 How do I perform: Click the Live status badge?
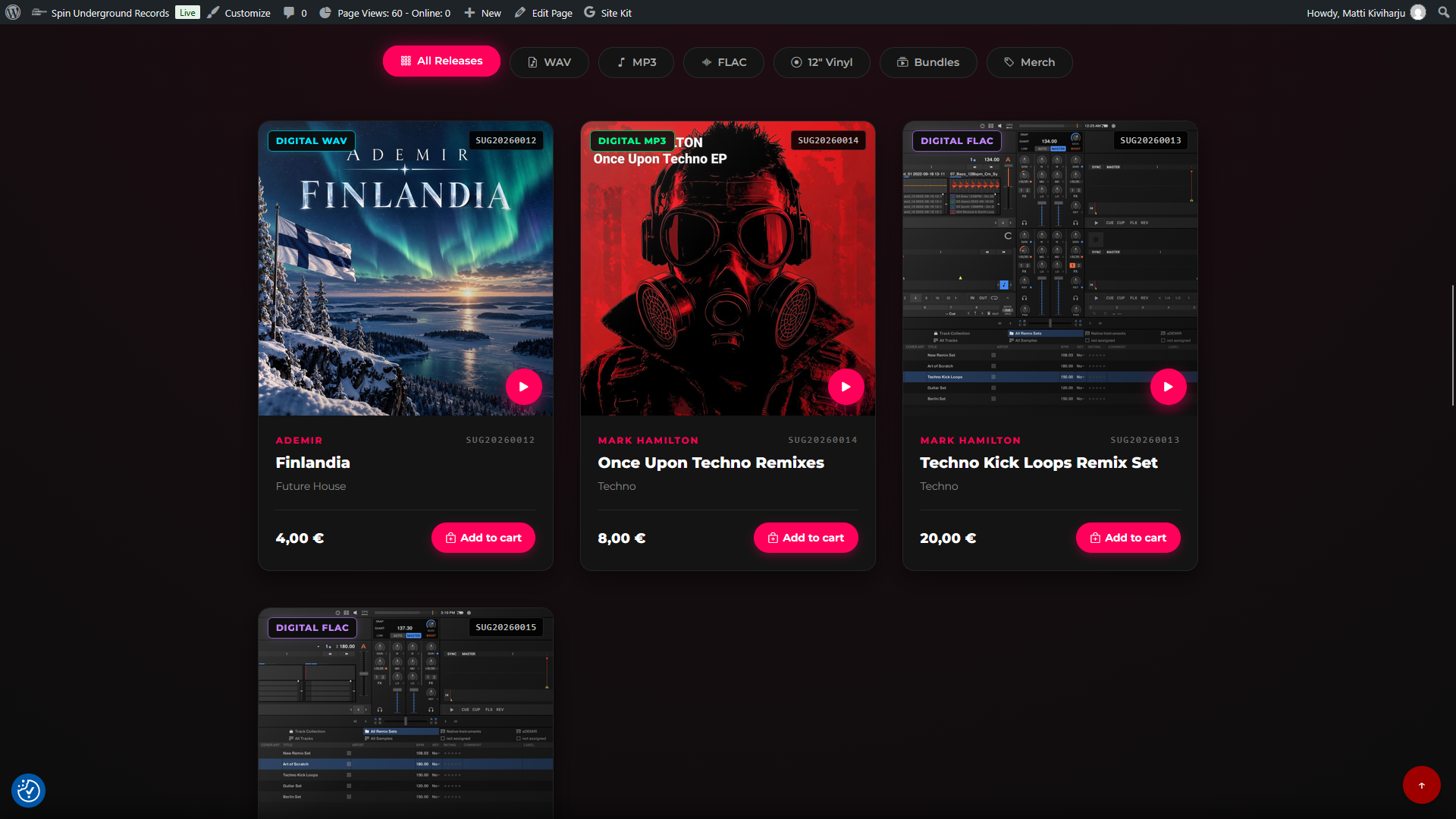tap(187, 12)
